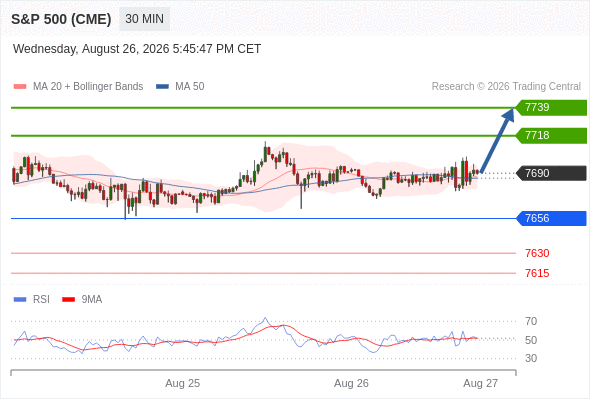
Task: Select the Aug 27 date axis marker
Action: 481,383
